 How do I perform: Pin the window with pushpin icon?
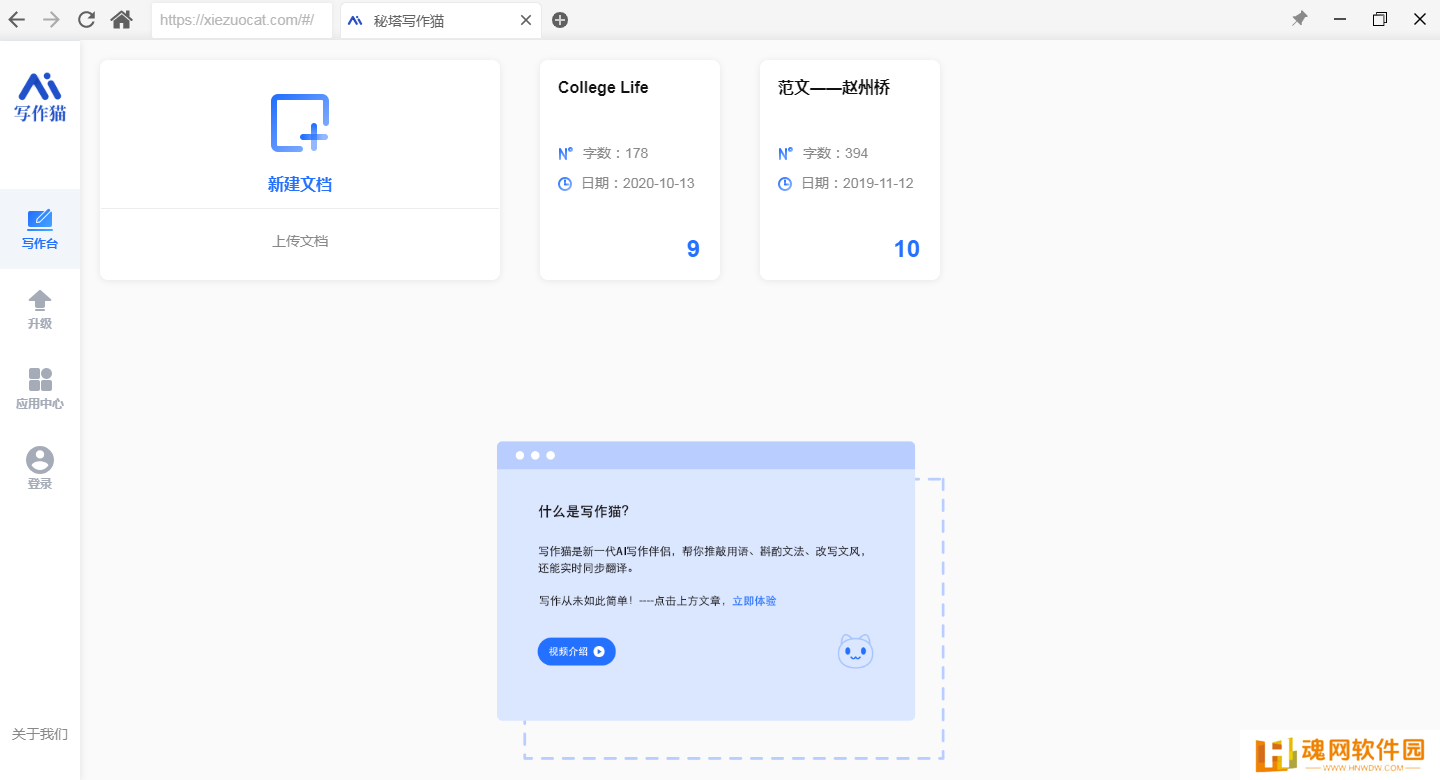tap(1299, 19)
